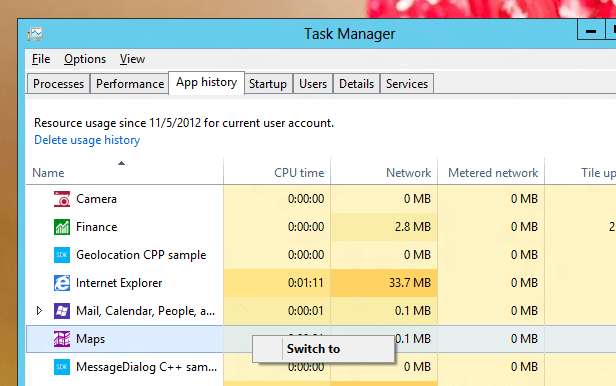Viewport: 616px width, 386px height.
Task: Open the Options menu
Action: 85,59
